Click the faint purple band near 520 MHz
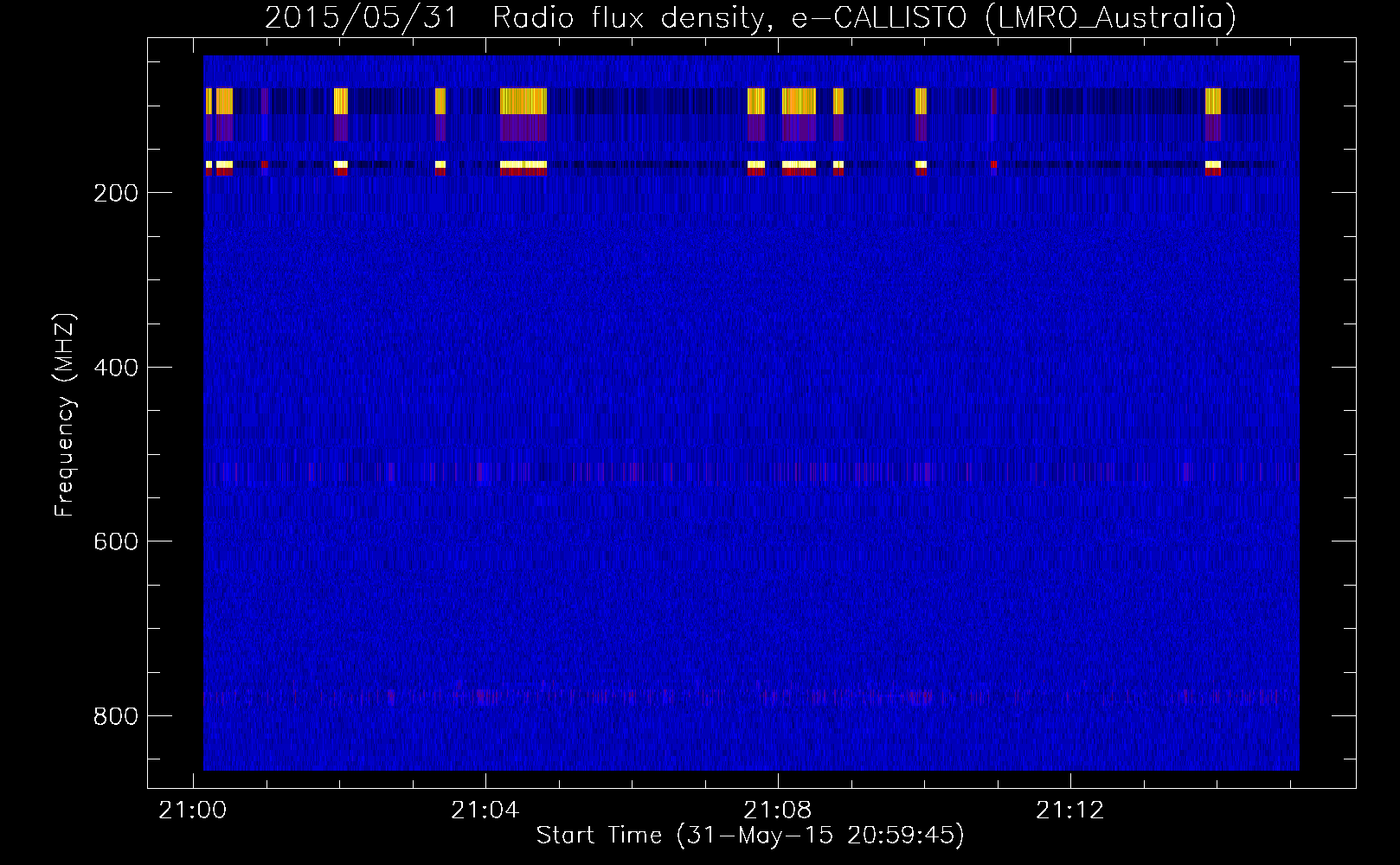This screenshot has height=865, width=1400. click(x=751, y=472)
